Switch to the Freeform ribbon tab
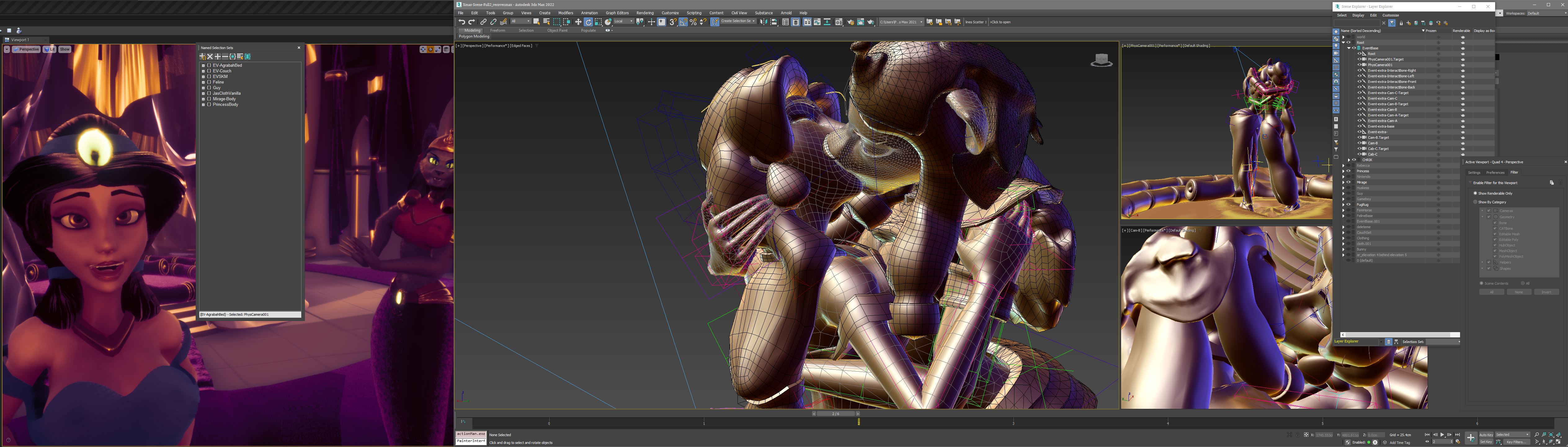Image resolution: width=1568 pixels, height=447 pixels. [497, 30]
